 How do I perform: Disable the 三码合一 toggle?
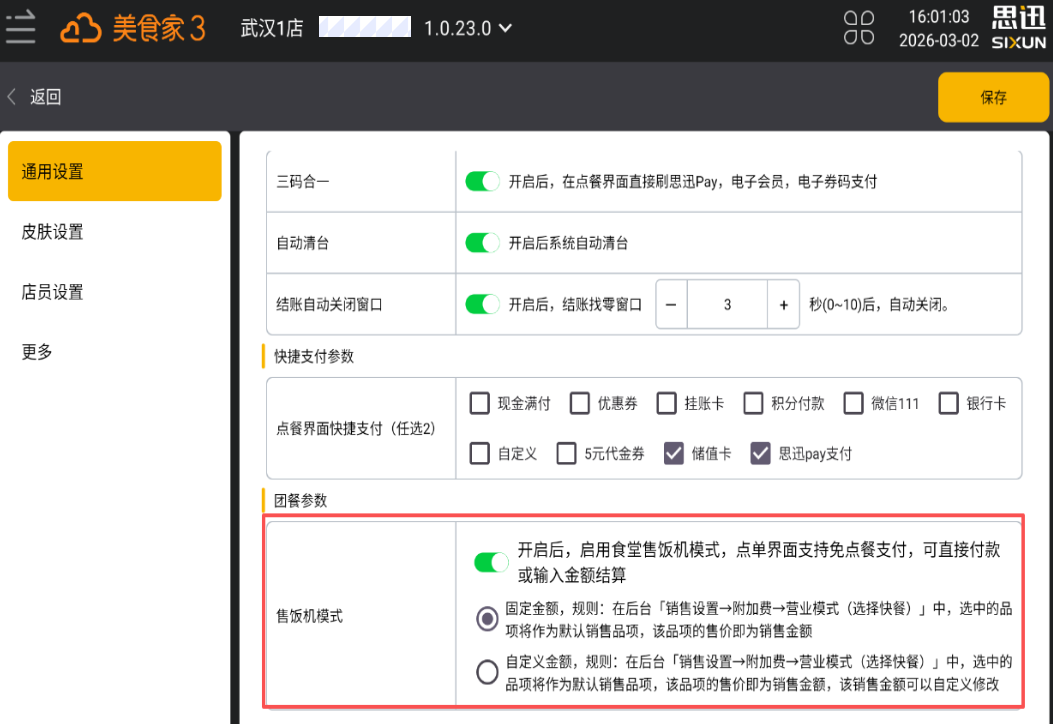tap(483, 182)
